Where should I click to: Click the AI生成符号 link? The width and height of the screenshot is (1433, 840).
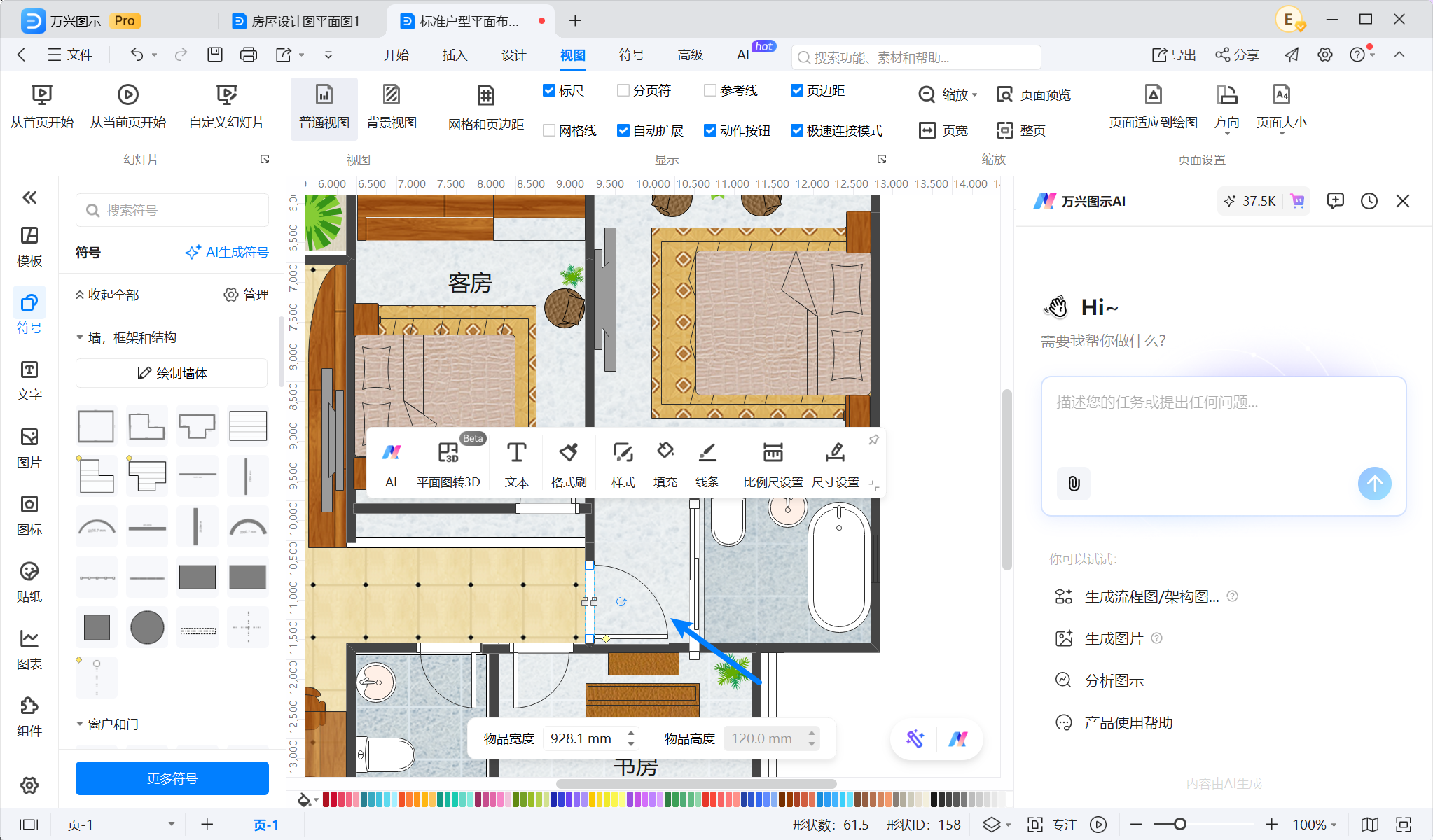point(227,252)
